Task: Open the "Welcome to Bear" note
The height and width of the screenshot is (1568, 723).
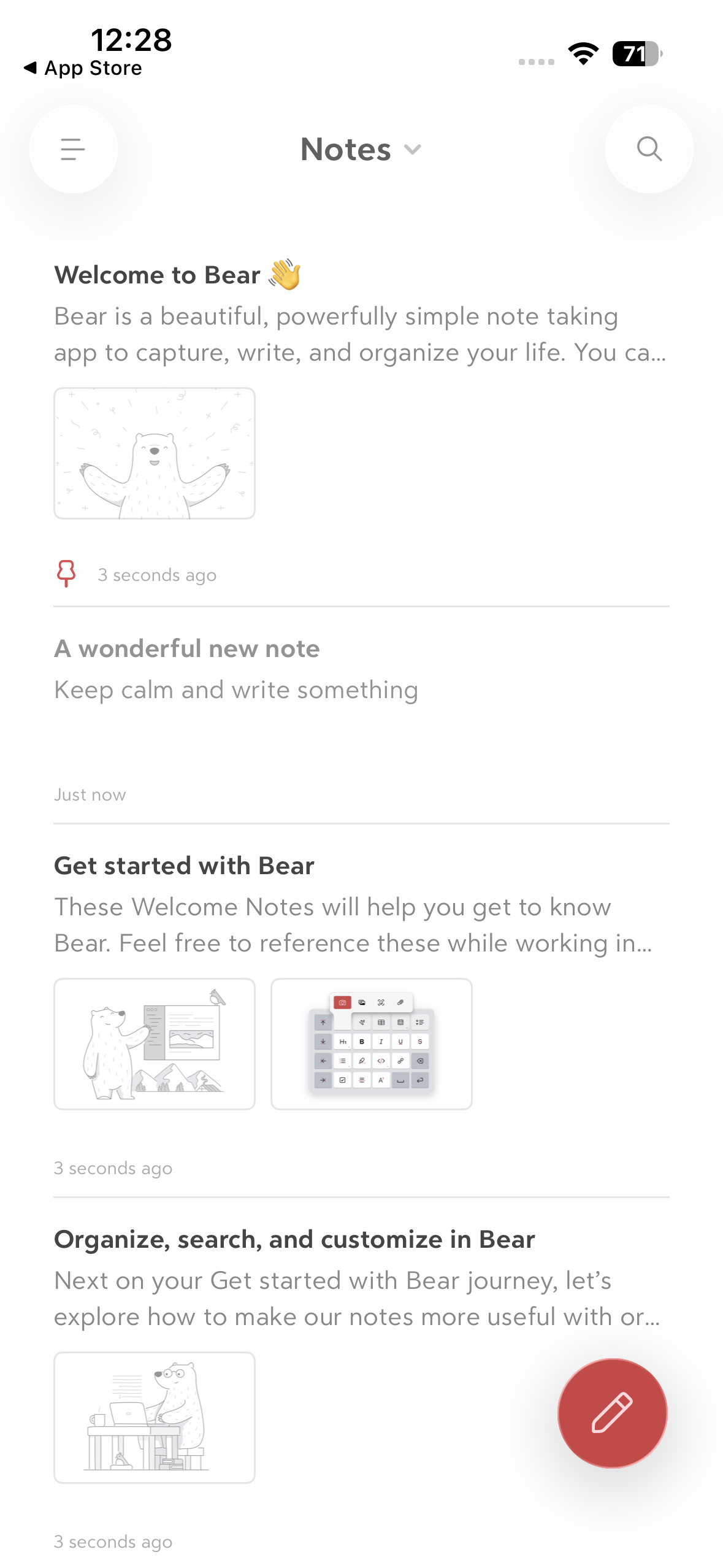Action: tap(158, 275)
